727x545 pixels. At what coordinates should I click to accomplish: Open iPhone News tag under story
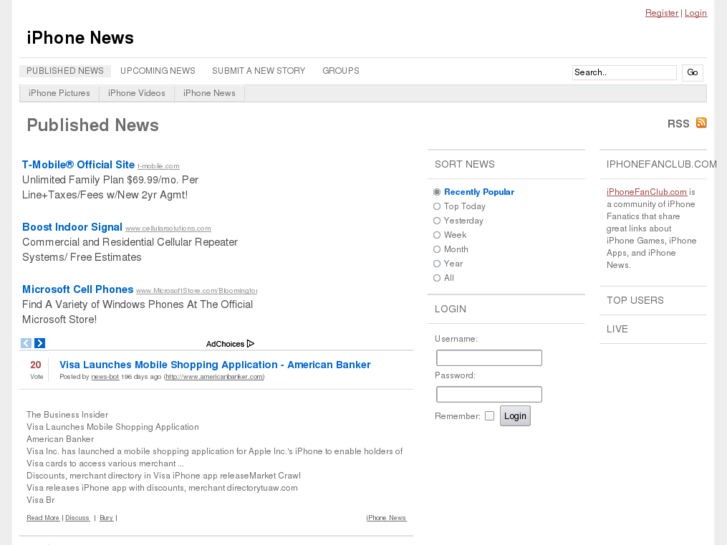[386, 518]
